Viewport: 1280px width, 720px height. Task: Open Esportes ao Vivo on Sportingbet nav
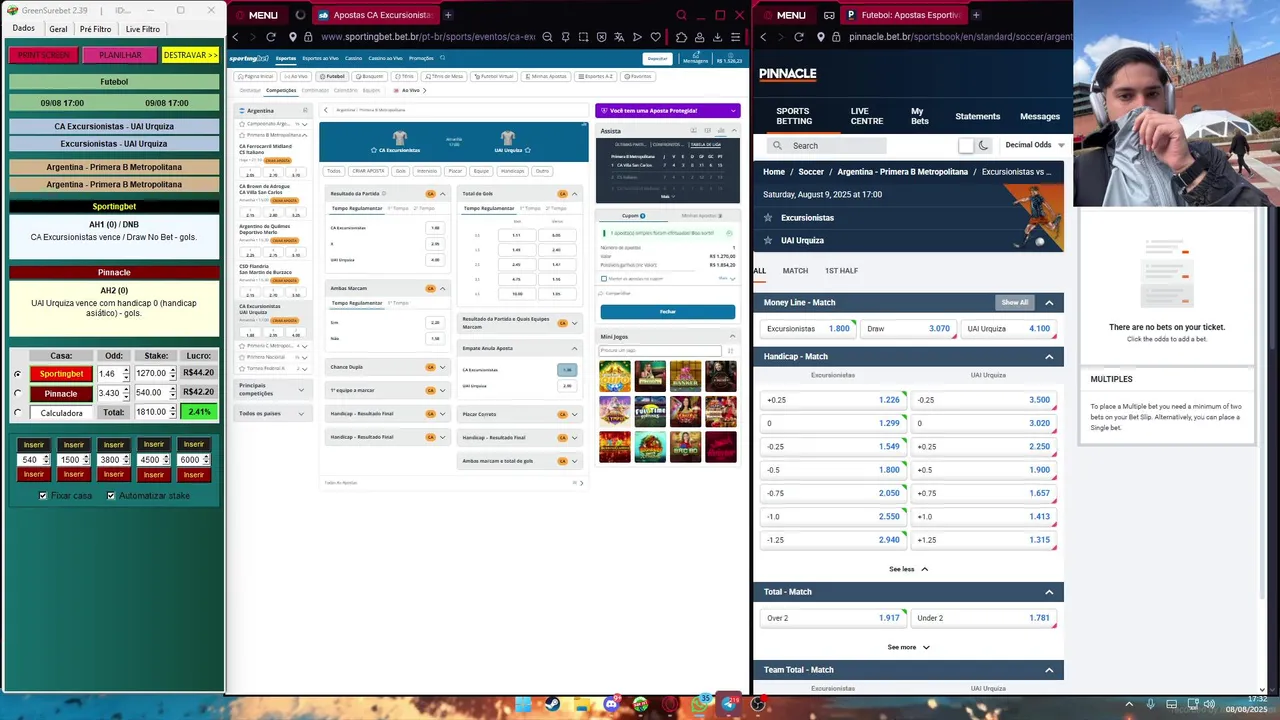[321, 58]
